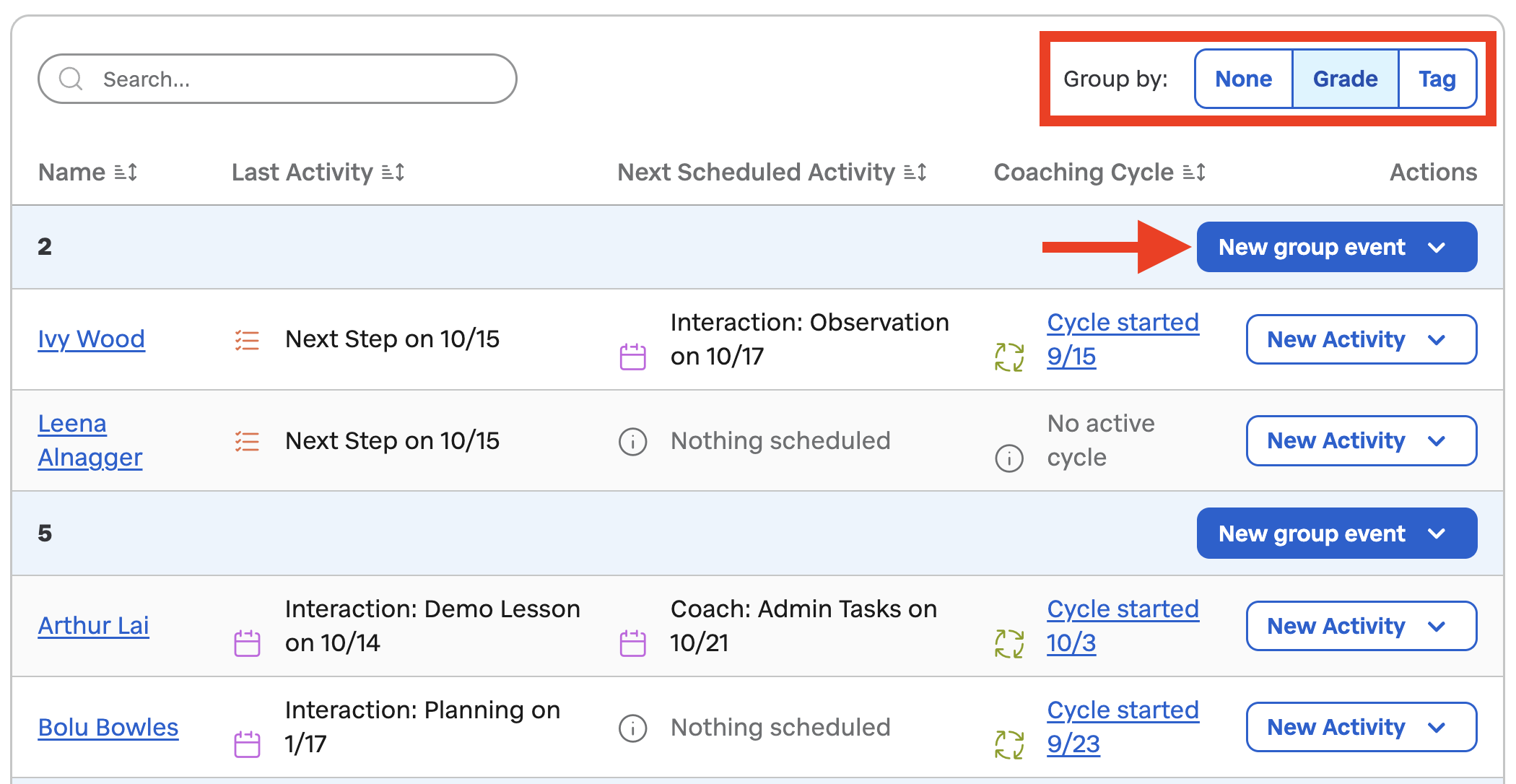Sort by Next Scheduled Activity icon
The height and width of the screenshot is (784, 1516).
[x=915, y=173]
